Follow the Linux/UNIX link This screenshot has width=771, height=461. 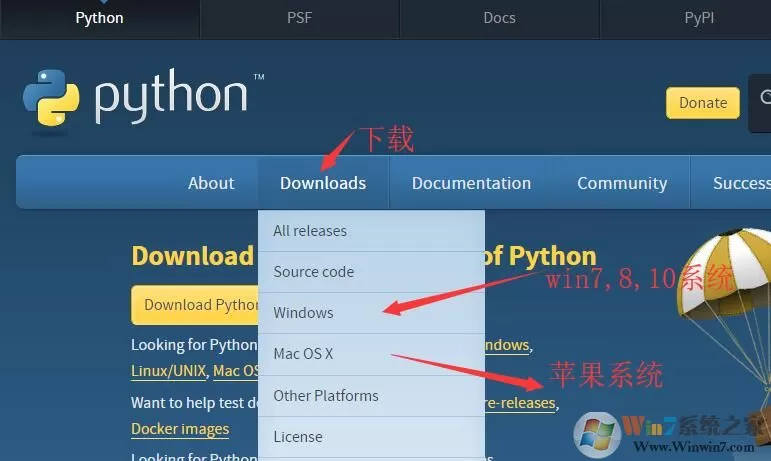pos(168,371)
